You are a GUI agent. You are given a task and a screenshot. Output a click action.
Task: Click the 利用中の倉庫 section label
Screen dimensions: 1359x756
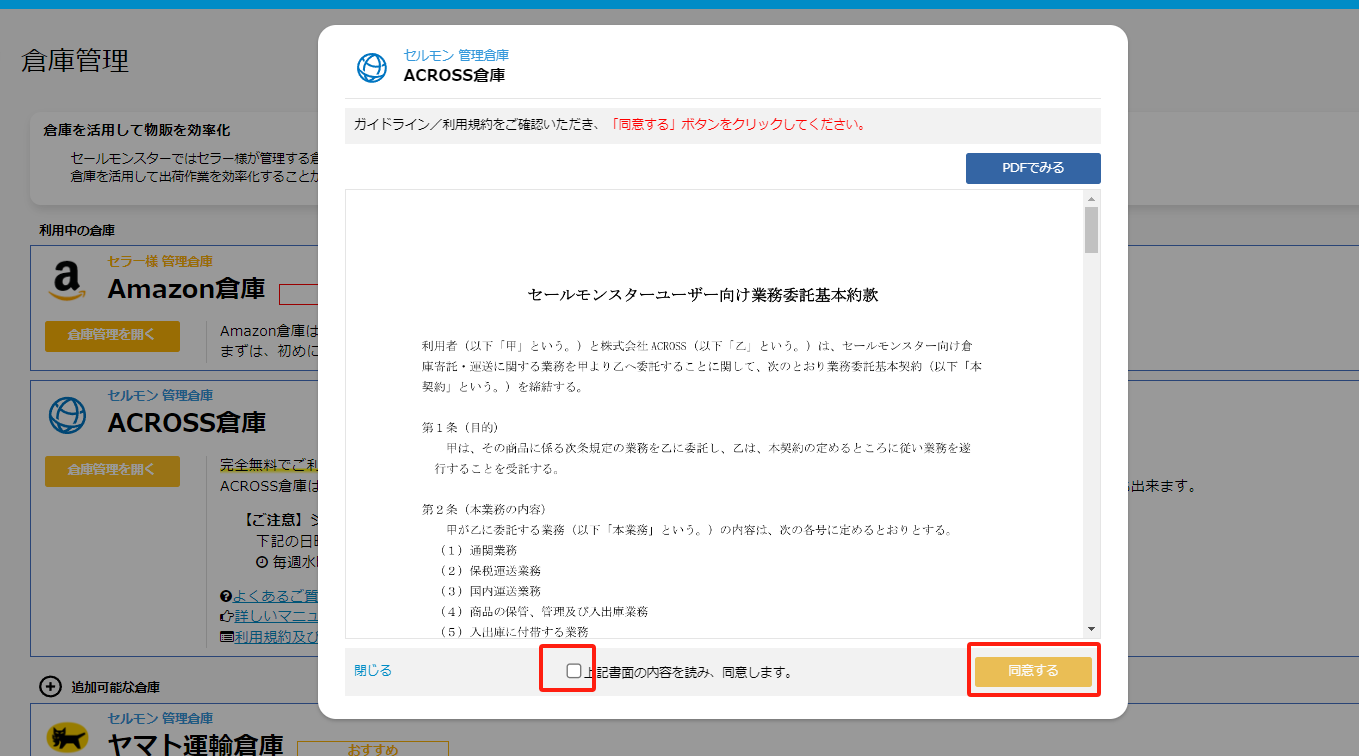77,230
